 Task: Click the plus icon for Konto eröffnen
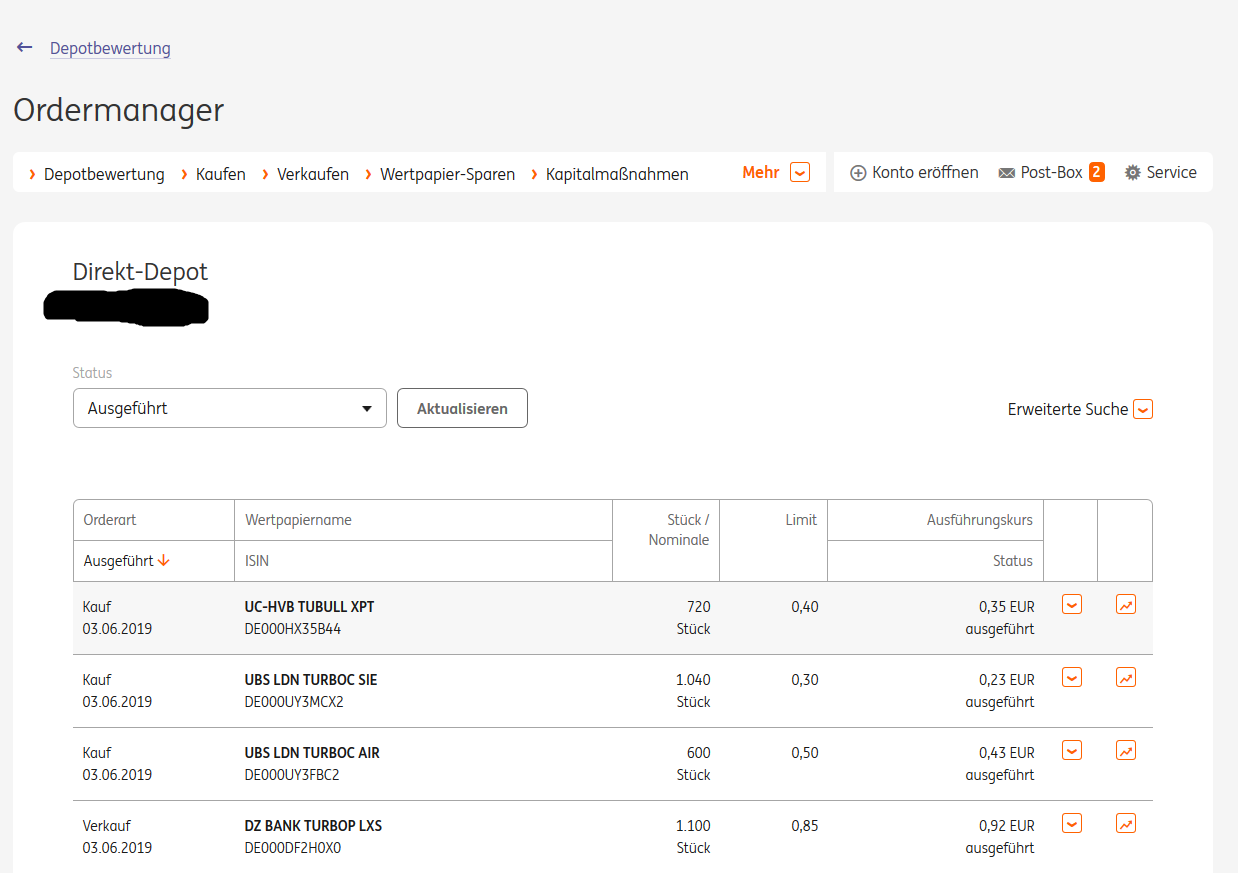[x=858, y=173]
